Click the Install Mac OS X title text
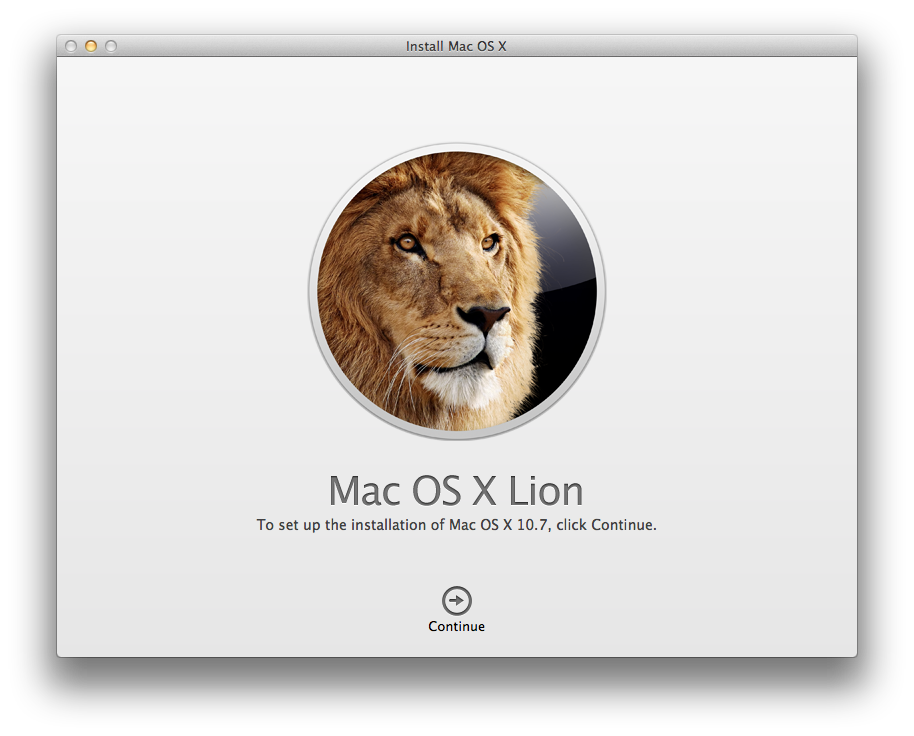This screenshot has width=914, height=736. pos(456,46)
